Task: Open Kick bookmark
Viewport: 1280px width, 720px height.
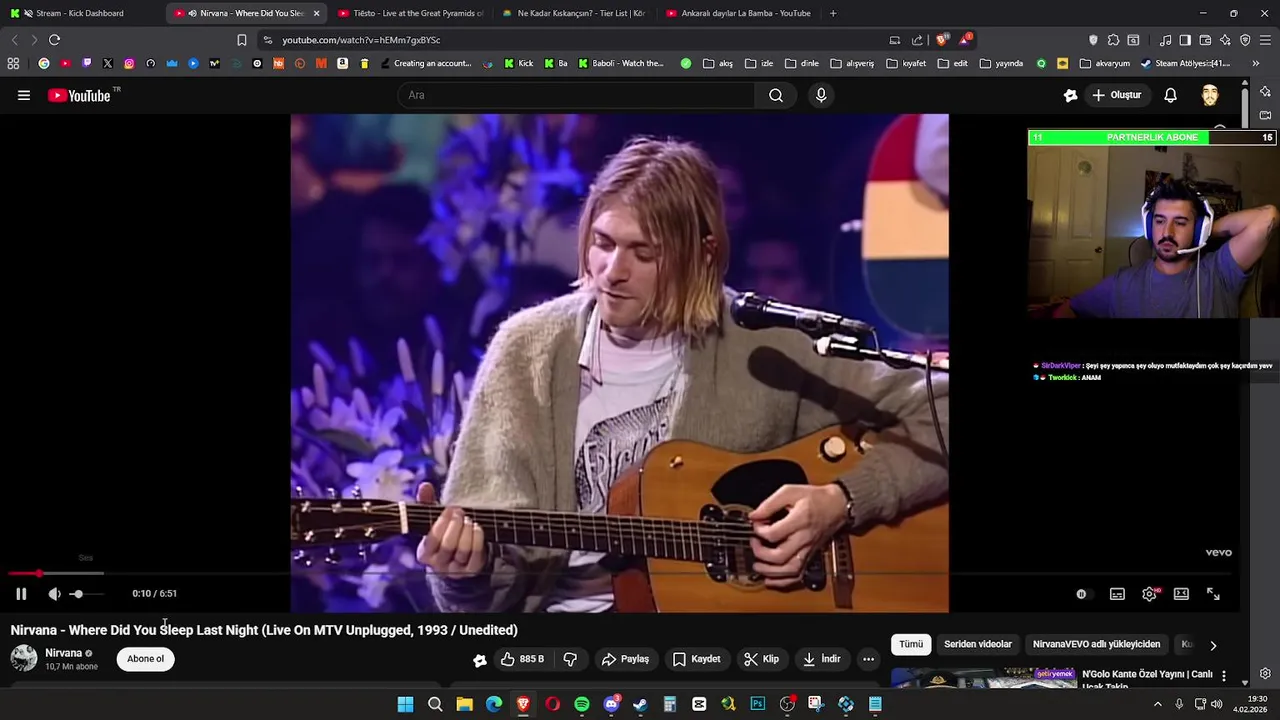Action: coord(519,63)
